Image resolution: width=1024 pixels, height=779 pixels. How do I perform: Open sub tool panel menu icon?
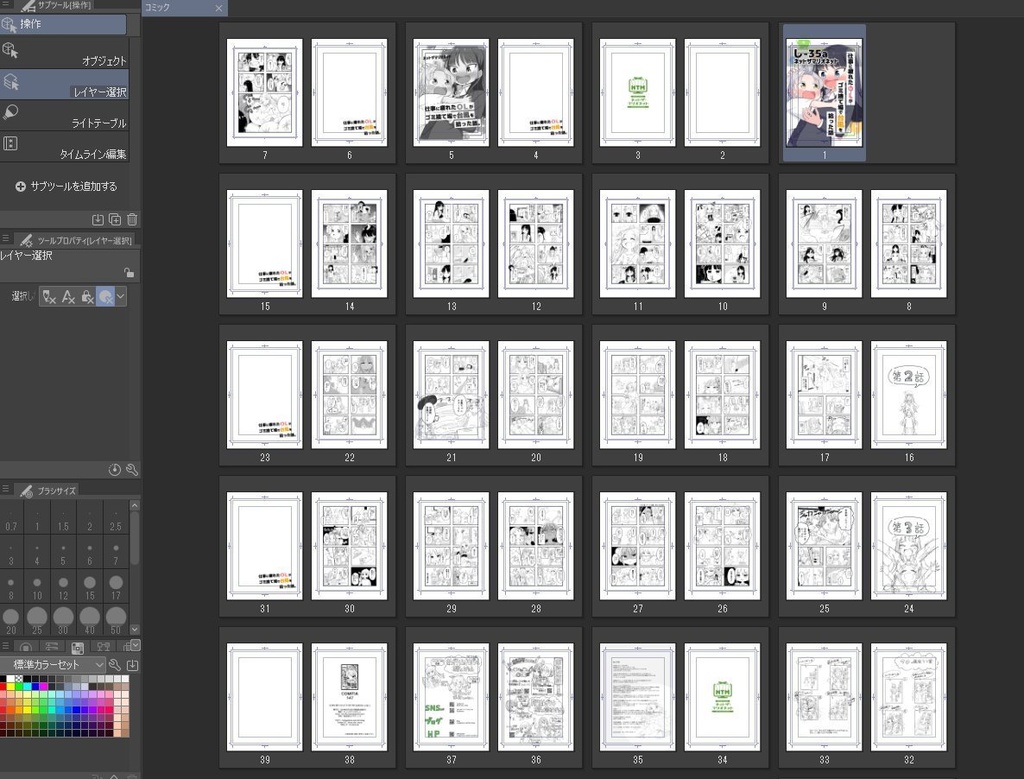click(x=5, y=5)
